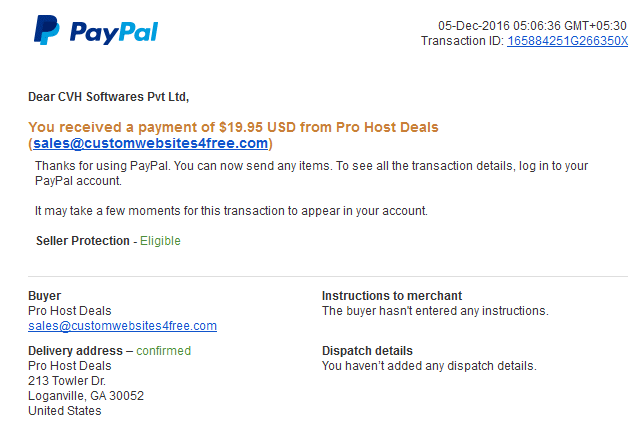
Task: Click the PayPal double-P logo icon
Action: click(x=47, y=30)
